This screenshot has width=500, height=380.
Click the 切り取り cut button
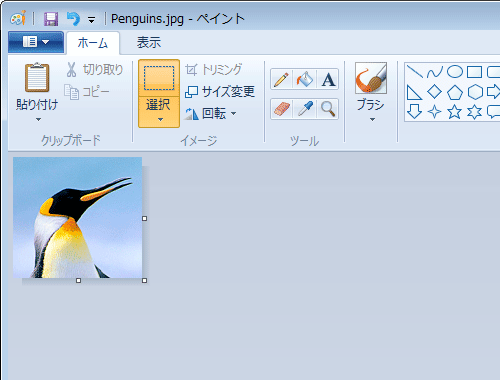[x=95, y=70]
